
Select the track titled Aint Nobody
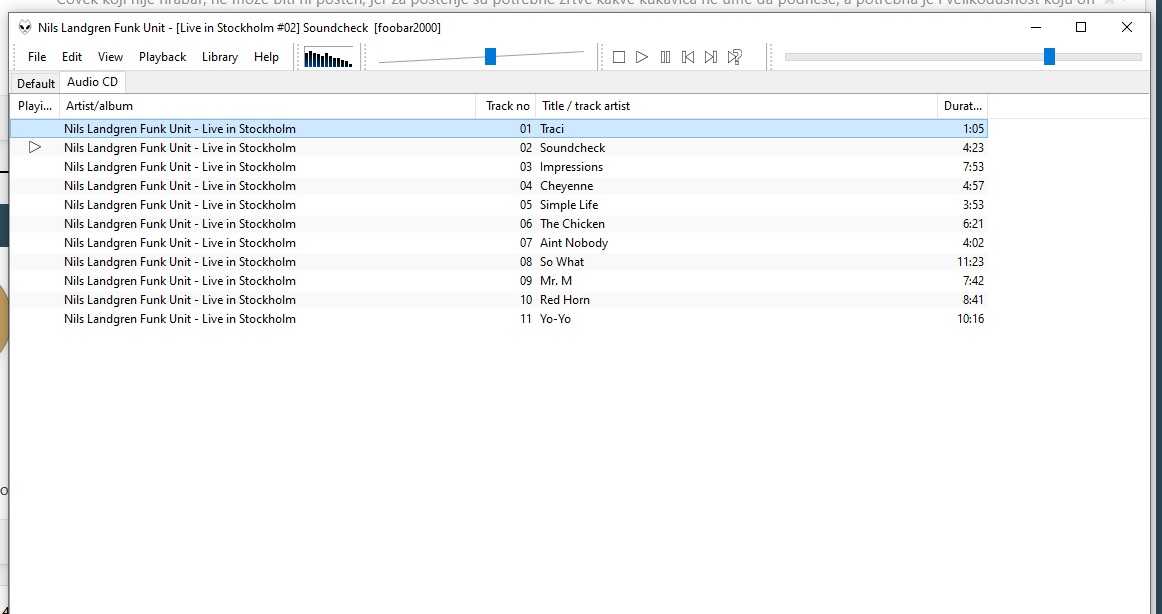tap(574, 243)
